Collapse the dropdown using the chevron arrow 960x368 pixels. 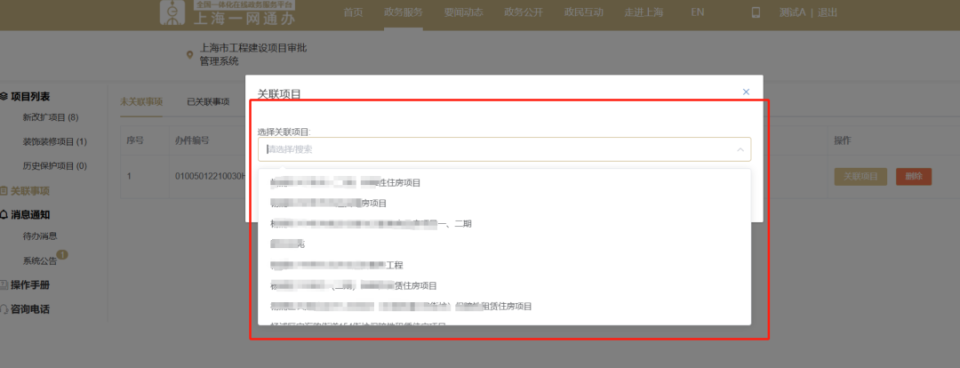pyautogui.click(x=740, y=149)
